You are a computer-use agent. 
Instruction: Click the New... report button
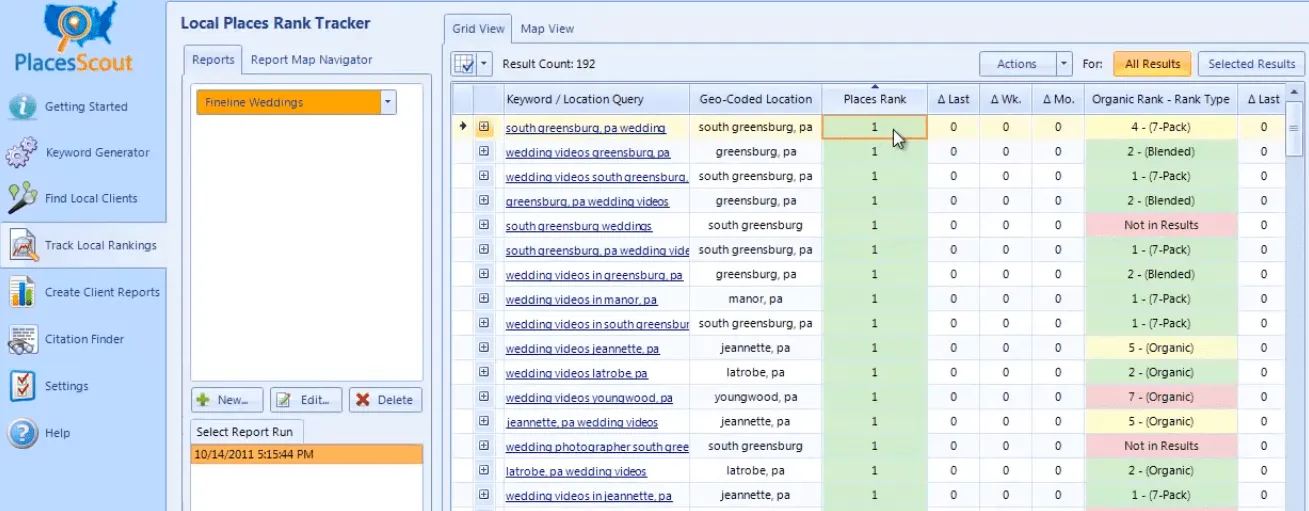[227, 400]
